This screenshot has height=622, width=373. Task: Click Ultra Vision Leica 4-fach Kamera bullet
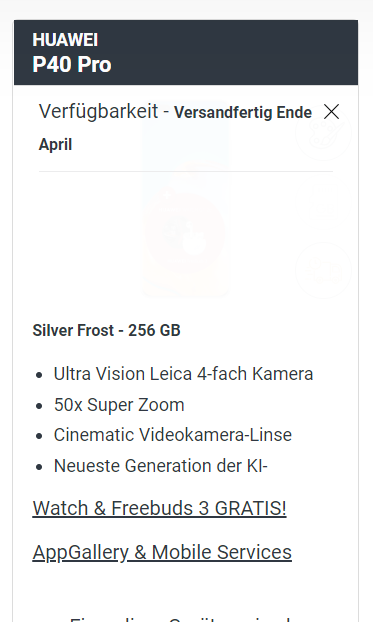[183, 374]
